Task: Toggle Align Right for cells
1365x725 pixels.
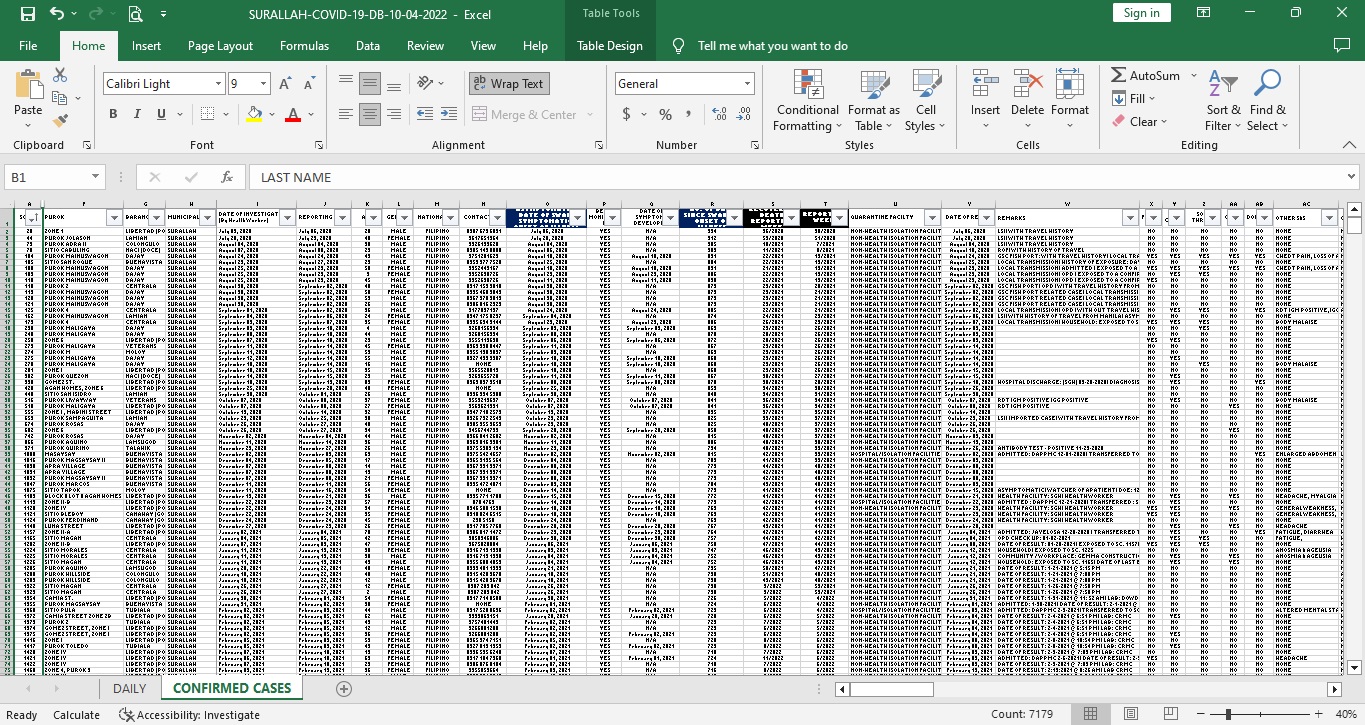Action: tap(394, 115)
